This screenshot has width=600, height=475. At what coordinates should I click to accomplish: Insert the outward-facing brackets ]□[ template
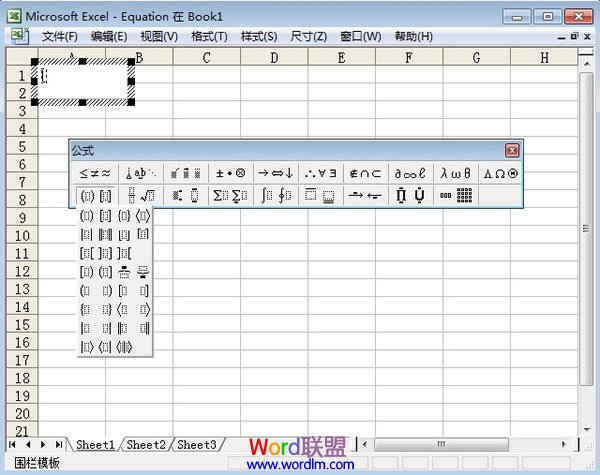coord(124,253)
